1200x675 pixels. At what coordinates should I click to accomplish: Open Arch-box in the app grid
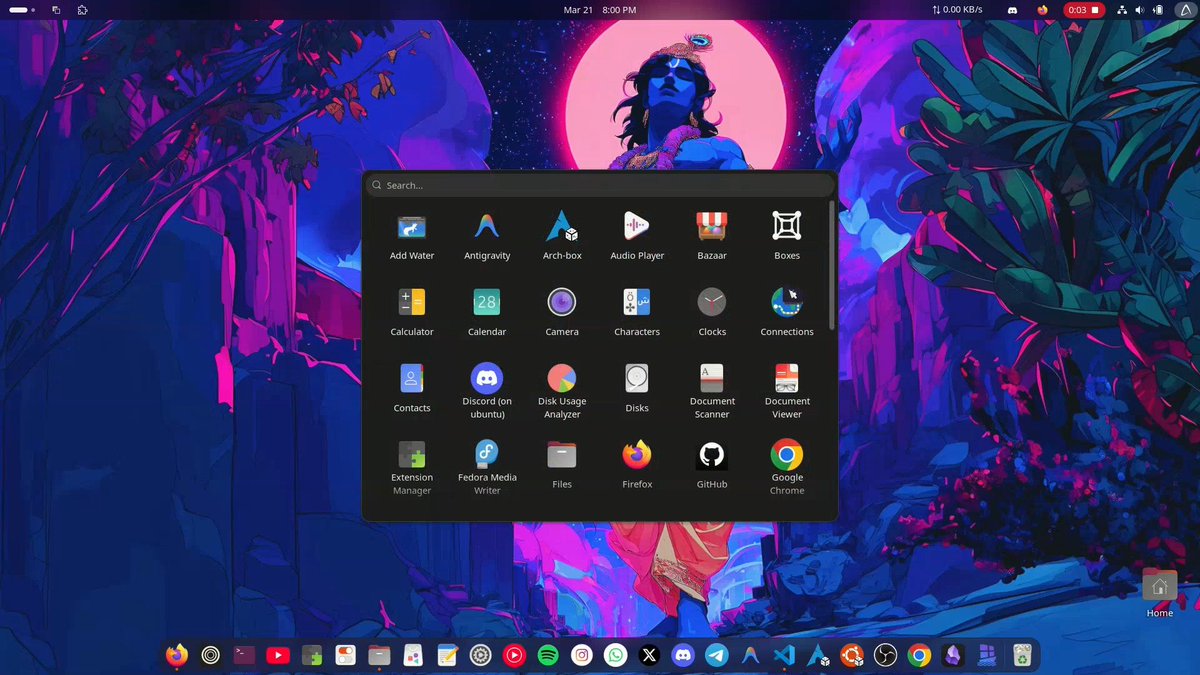pyautogui.click(x=562, y=236)
